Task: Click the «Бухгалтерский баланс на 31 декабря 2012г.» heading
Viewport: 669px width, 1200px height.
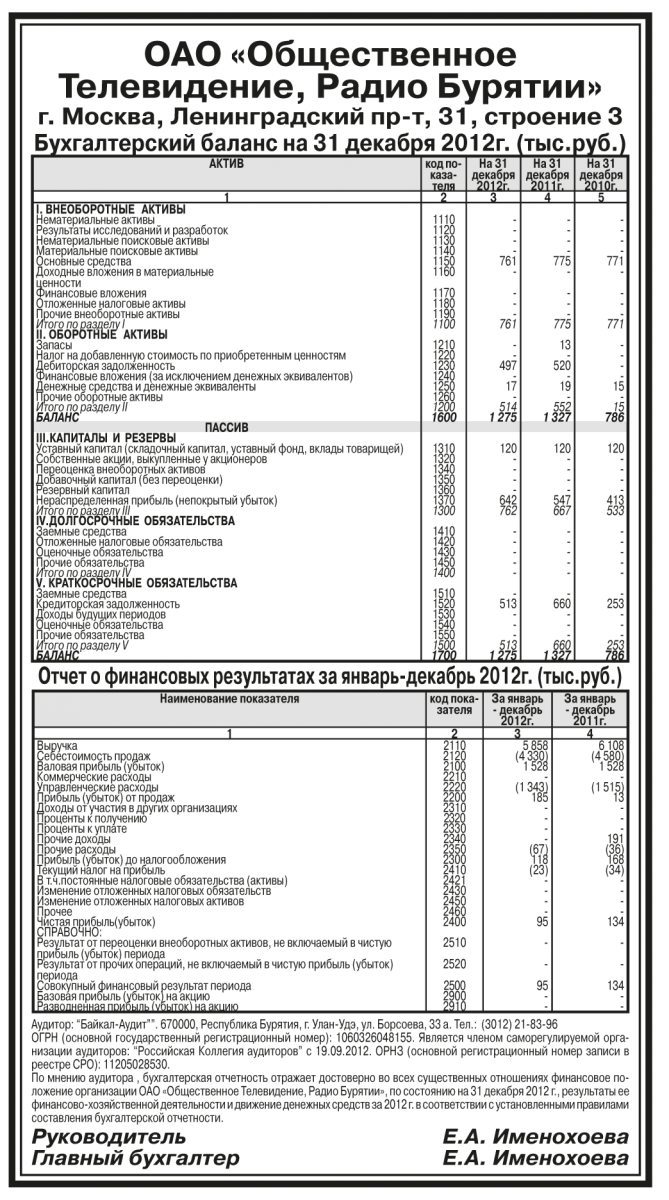Action: coord(334,143)
